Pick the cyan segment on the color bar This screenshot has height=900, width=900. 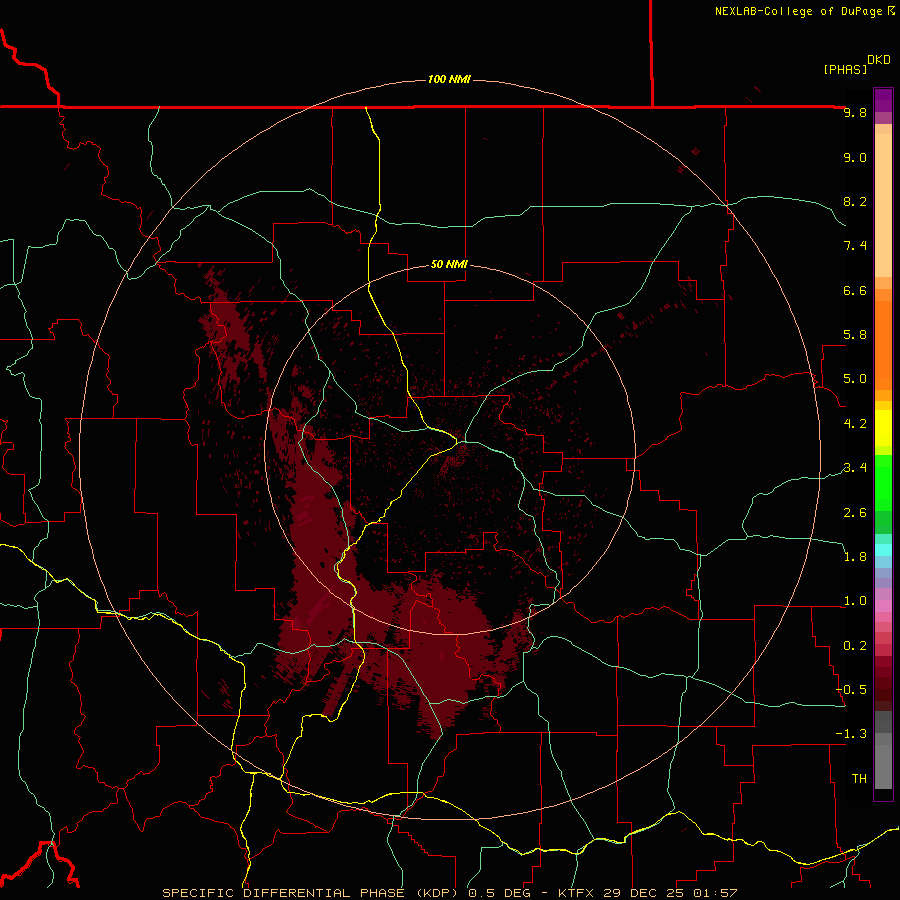tap(883, 550)
